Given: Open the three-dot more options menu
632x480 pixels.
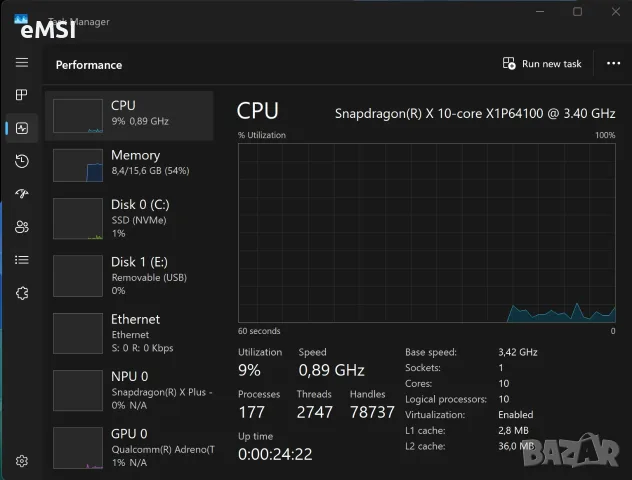Looking at the screenshot, I should click(613, 63).
